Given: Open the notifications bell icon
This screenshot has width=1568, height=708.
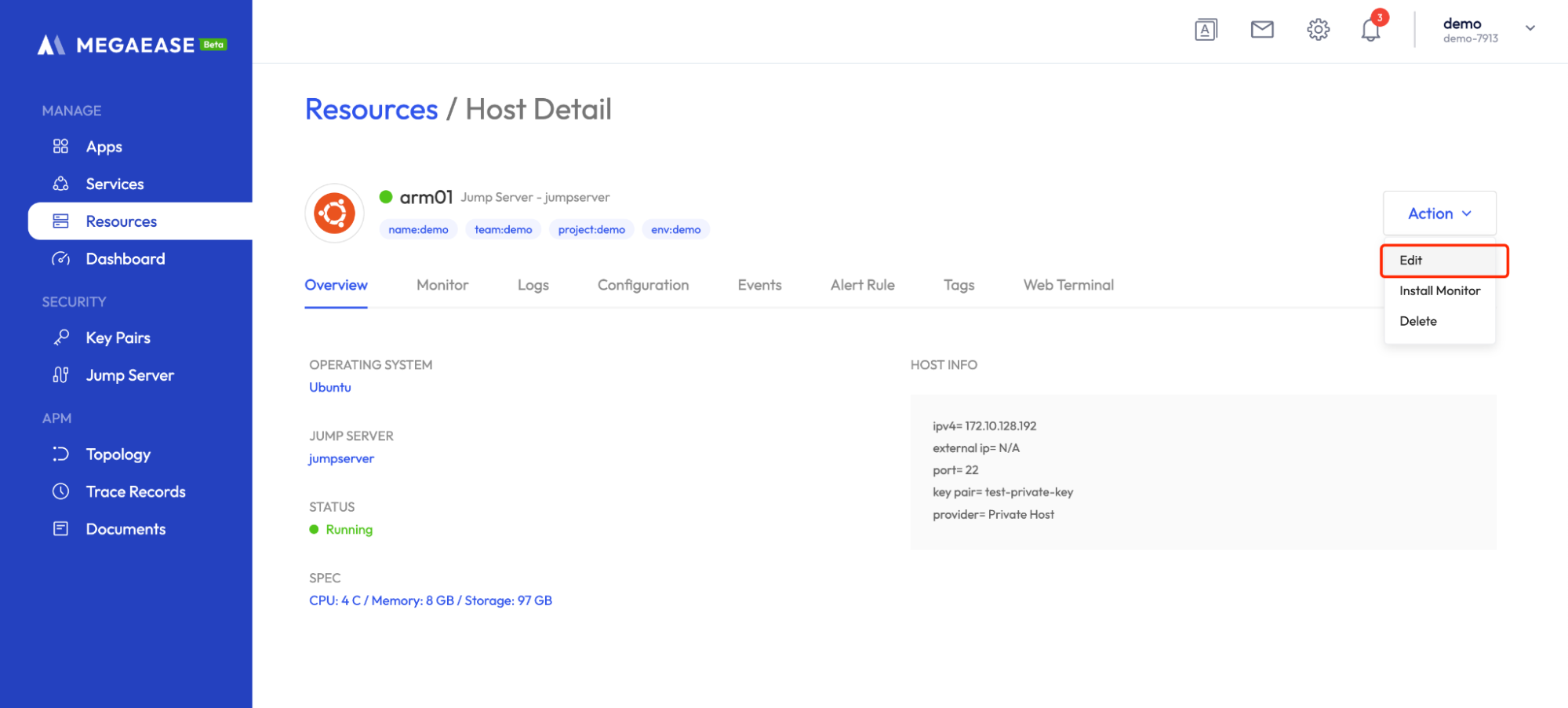Looking at the screenshot, I should (x=1370, y=30).
